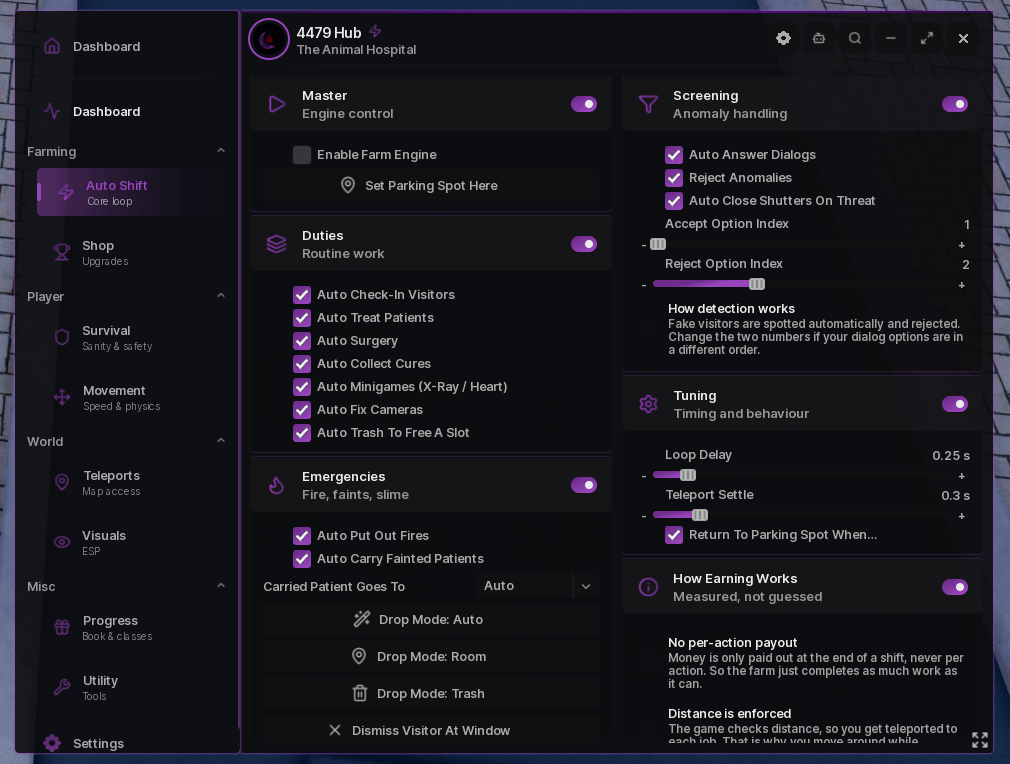Click Drop Mode: Trash button
The height and width of the screenshot is (764, 1010).
(430, 694)
